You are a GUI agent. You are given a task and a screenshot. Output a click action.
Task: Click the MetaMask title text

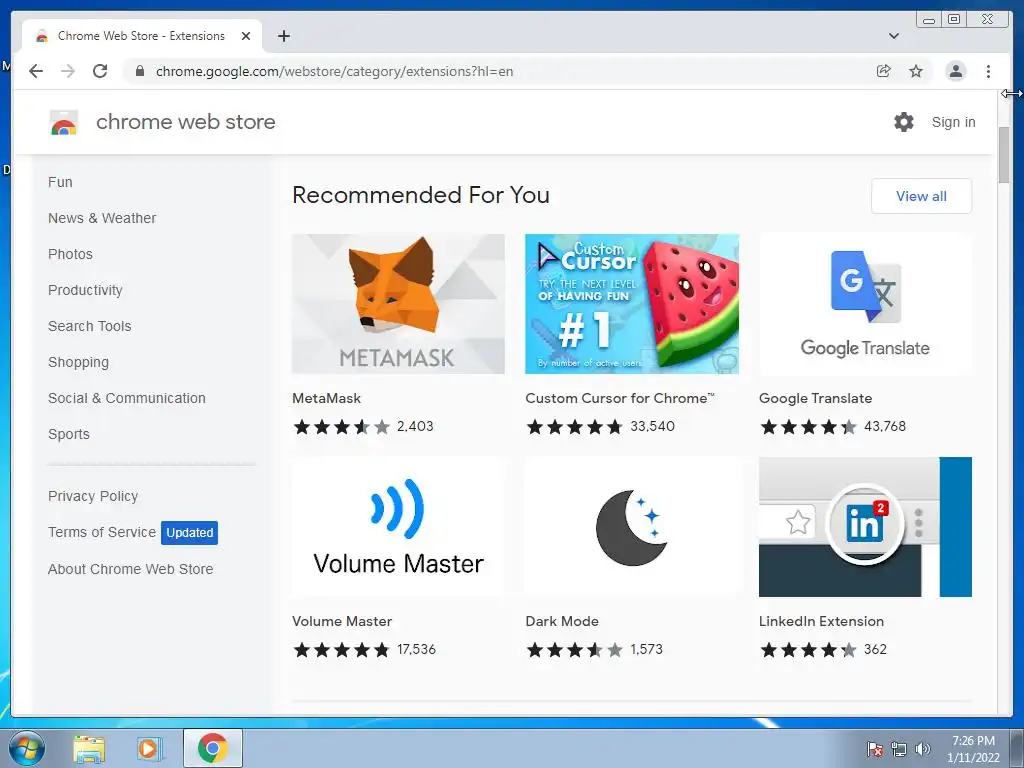tap(327, 398)
